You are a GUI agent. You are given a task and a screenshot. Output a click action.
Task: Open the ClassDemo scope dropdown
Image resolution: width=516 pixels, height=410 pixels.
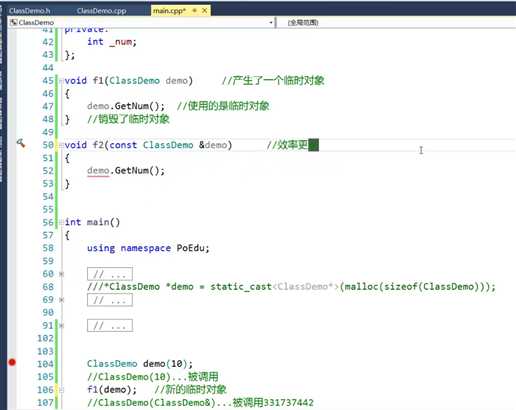tap(142, 22)
